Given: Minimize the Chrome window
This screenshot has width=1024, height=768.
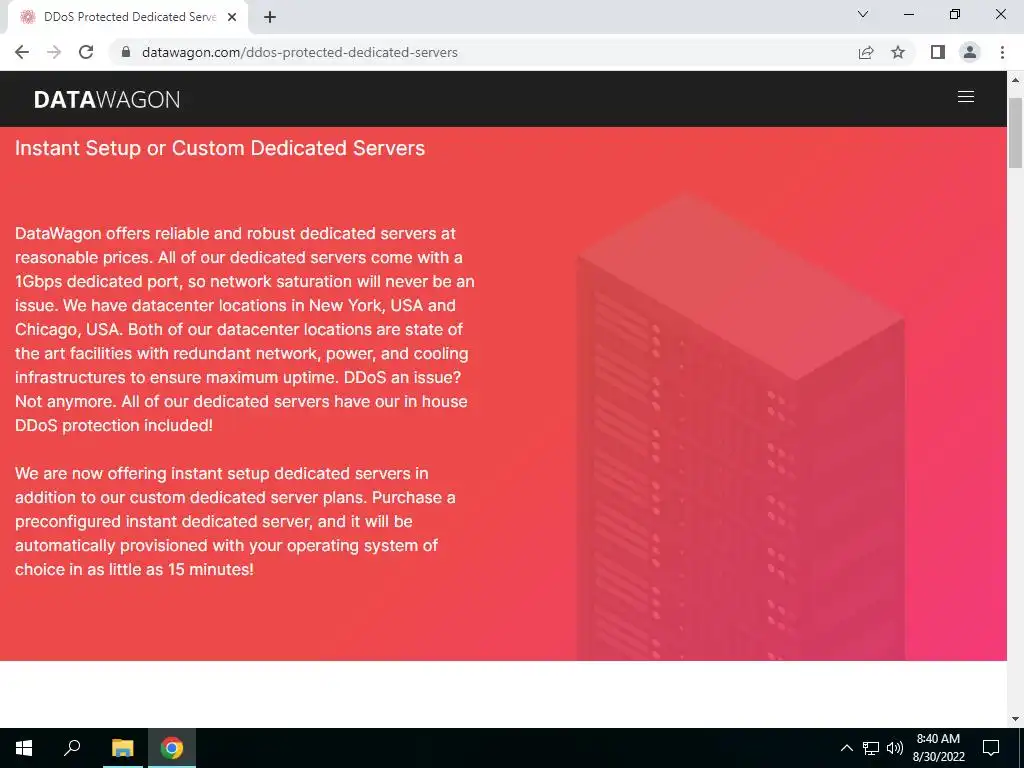Looking at the screenshot, I should click(908, 14).
